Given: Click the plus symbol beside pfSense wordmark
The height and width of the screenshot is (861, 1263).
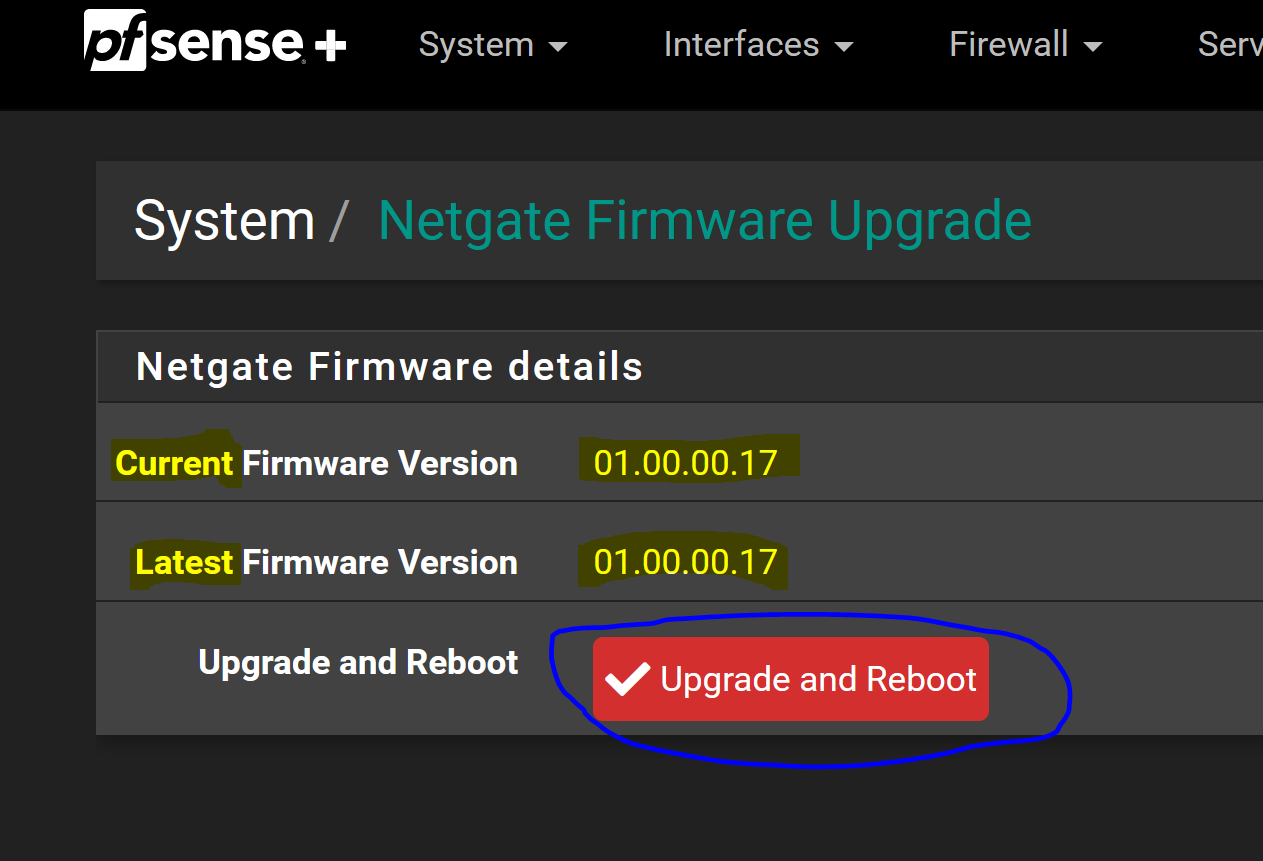Looking at the screenshot, I should (331, 46).
